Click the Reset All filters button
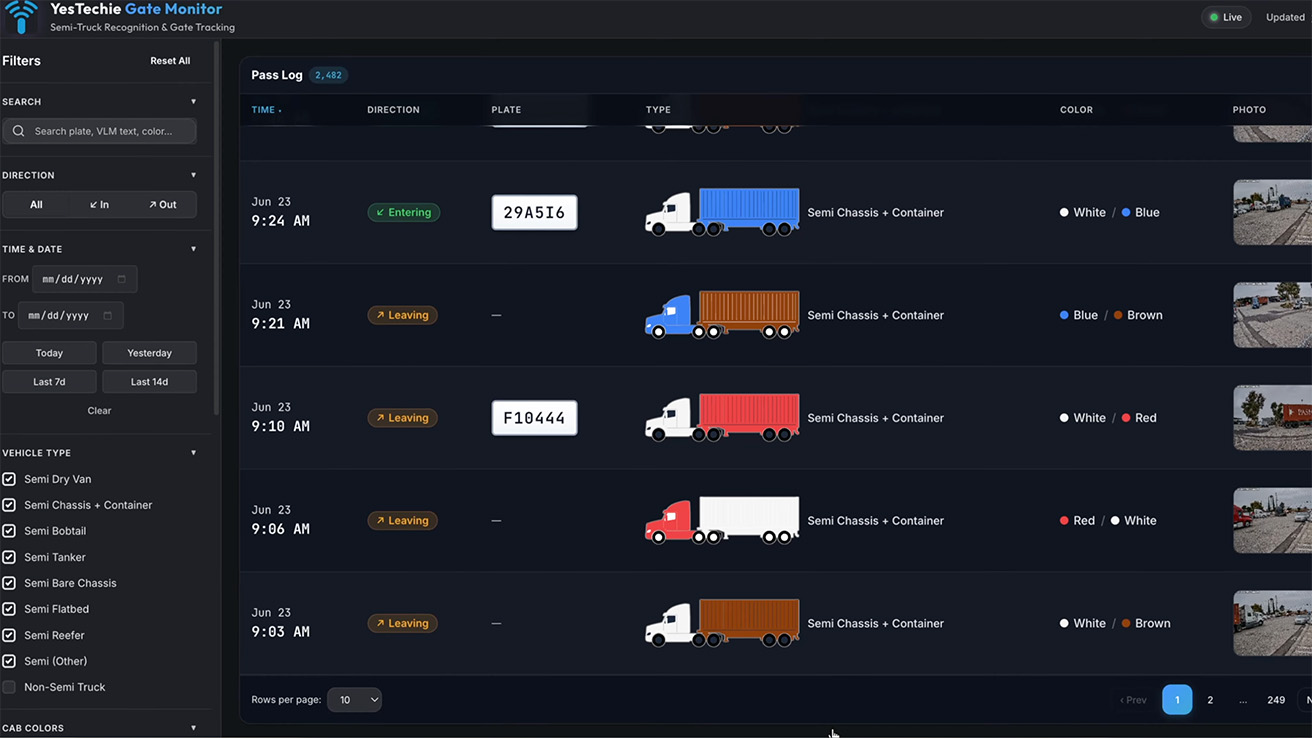1312x738 pixels. tap(170, 61)
